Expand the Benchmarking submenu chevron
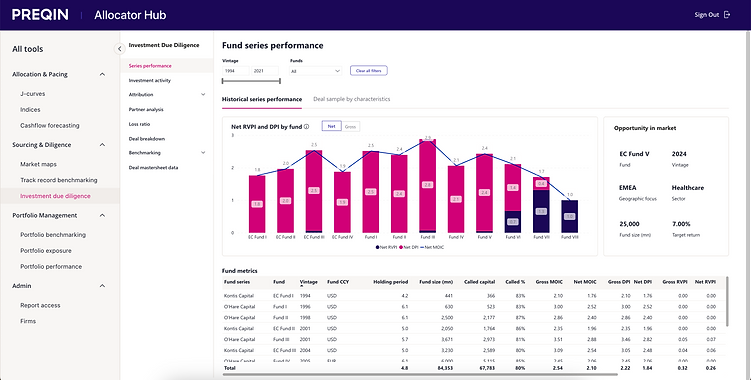Image resolution: width=751 pixels, height=380 pixels. point(203,153)
